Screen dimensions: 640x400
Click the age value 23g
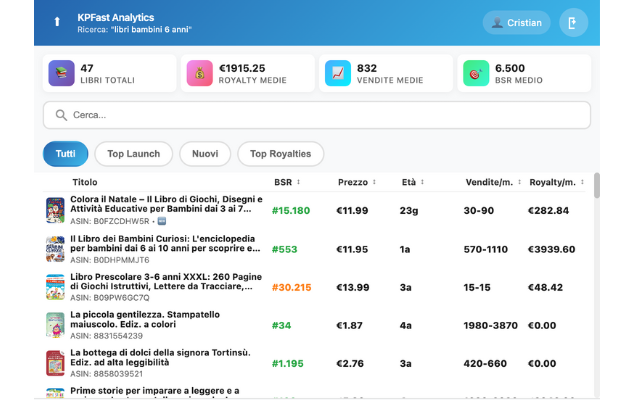[x=409, y=211]
